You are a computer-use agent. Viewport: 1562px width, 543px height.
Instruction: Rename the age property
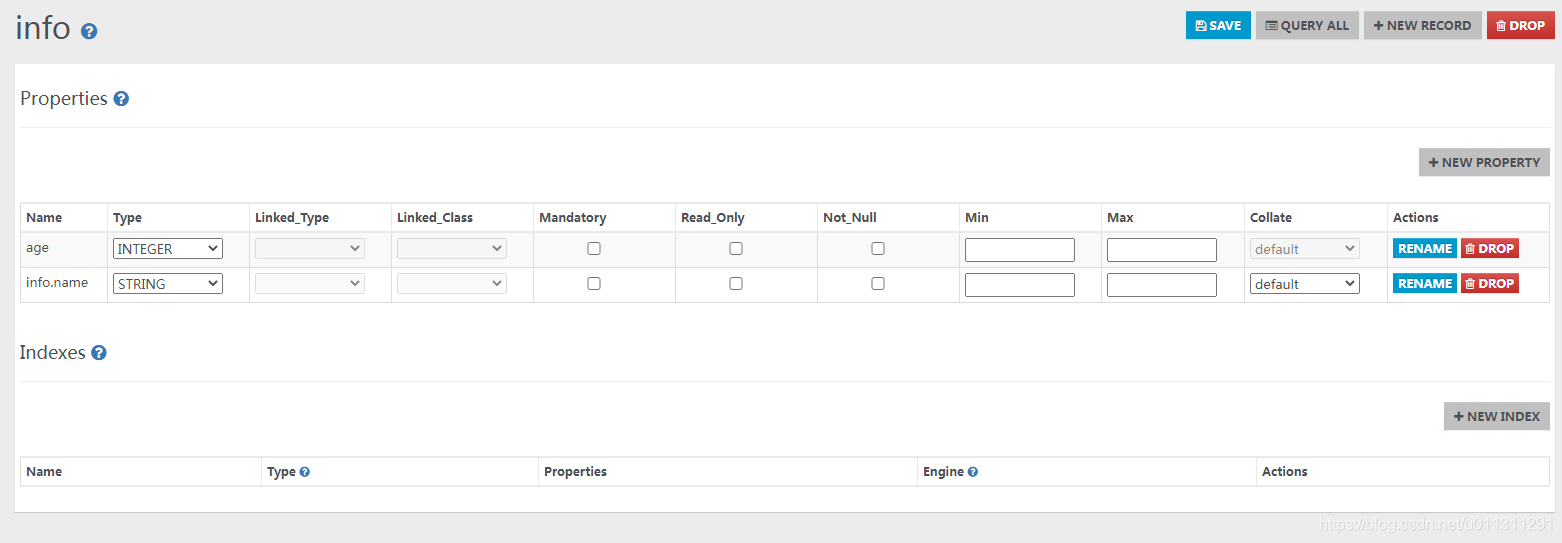pyautogui.click(x=1424, y=249)
